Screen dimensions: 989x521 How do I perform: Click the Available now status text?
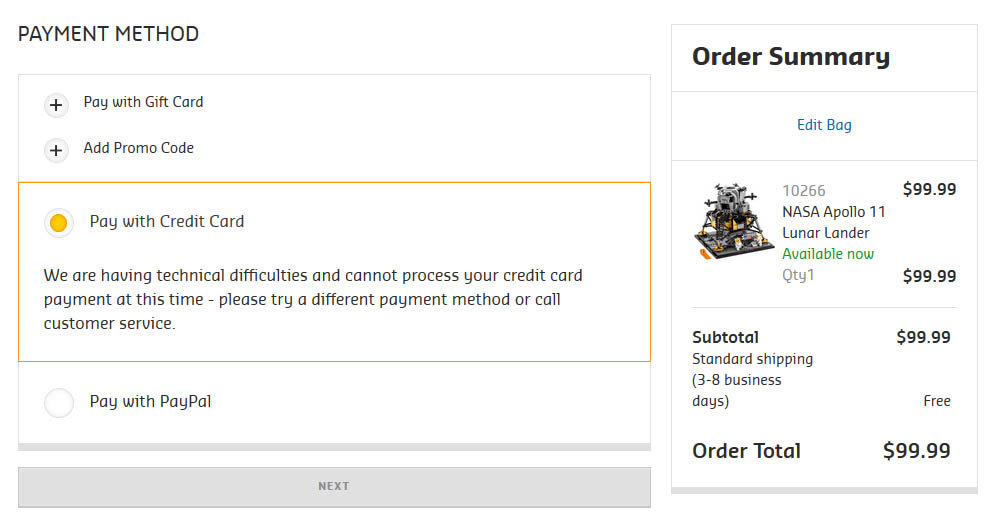828,254
